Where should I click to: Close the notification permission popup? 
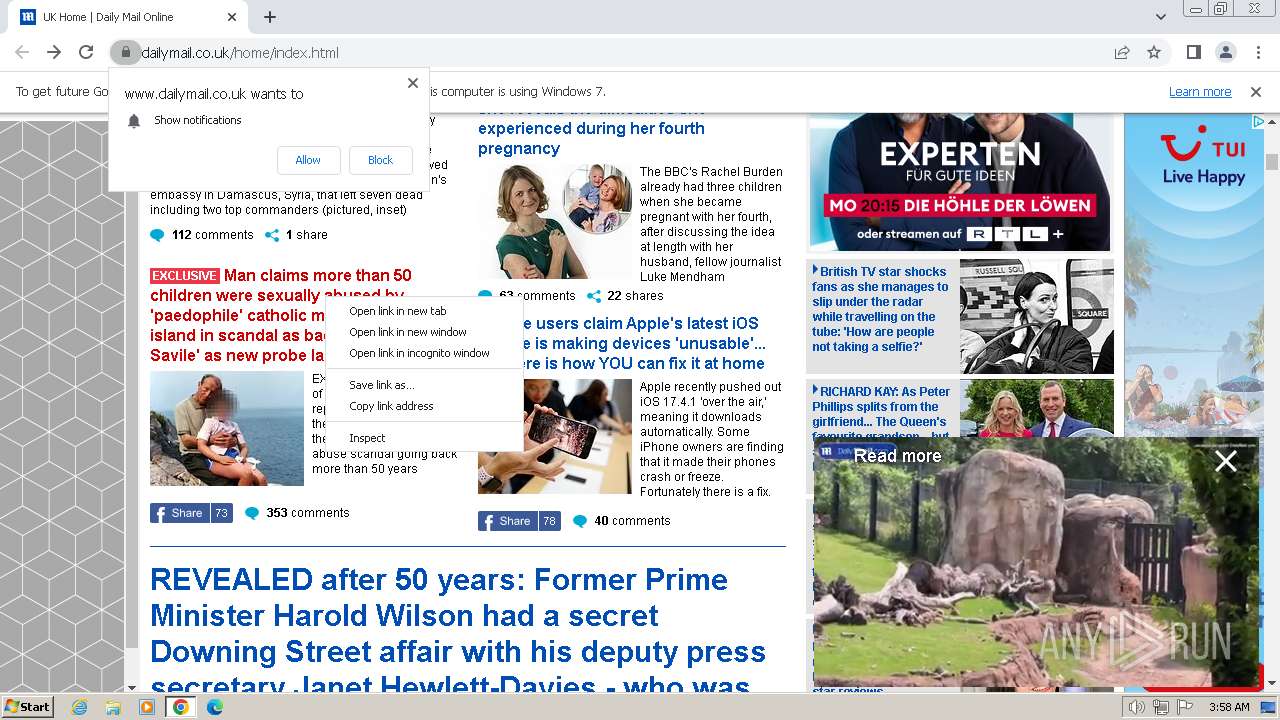(x=413, y=83)
